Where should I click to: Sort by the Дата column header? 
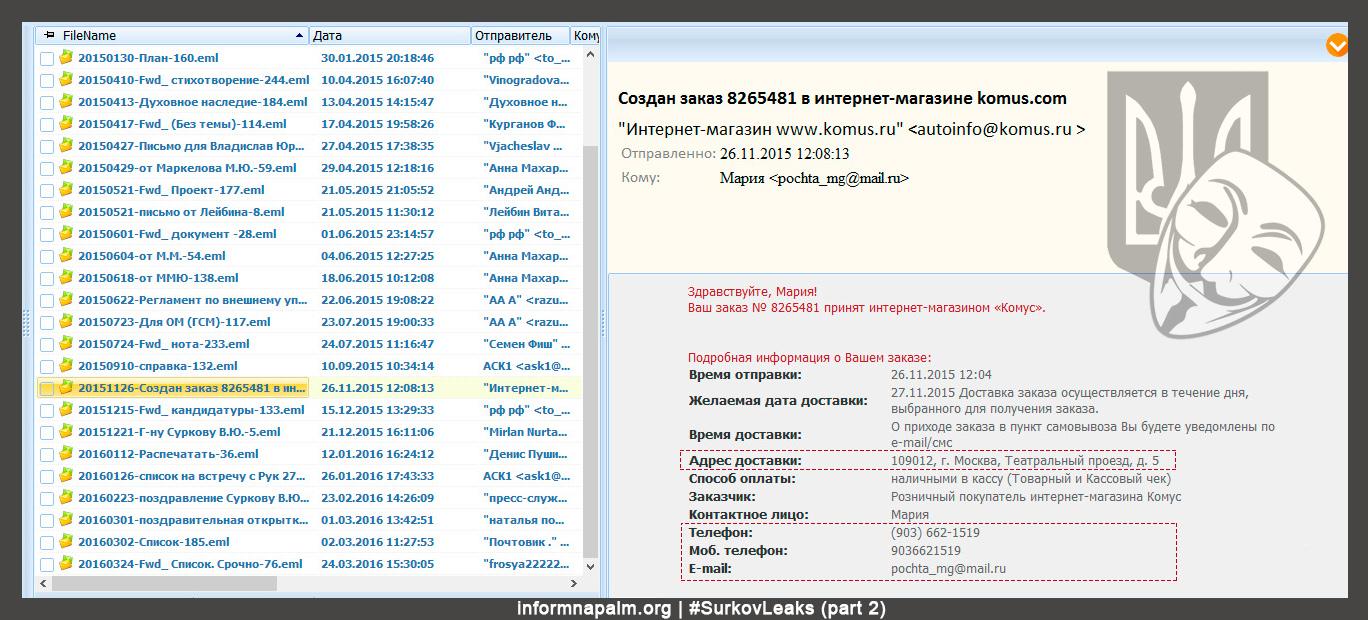pos(390,35)
